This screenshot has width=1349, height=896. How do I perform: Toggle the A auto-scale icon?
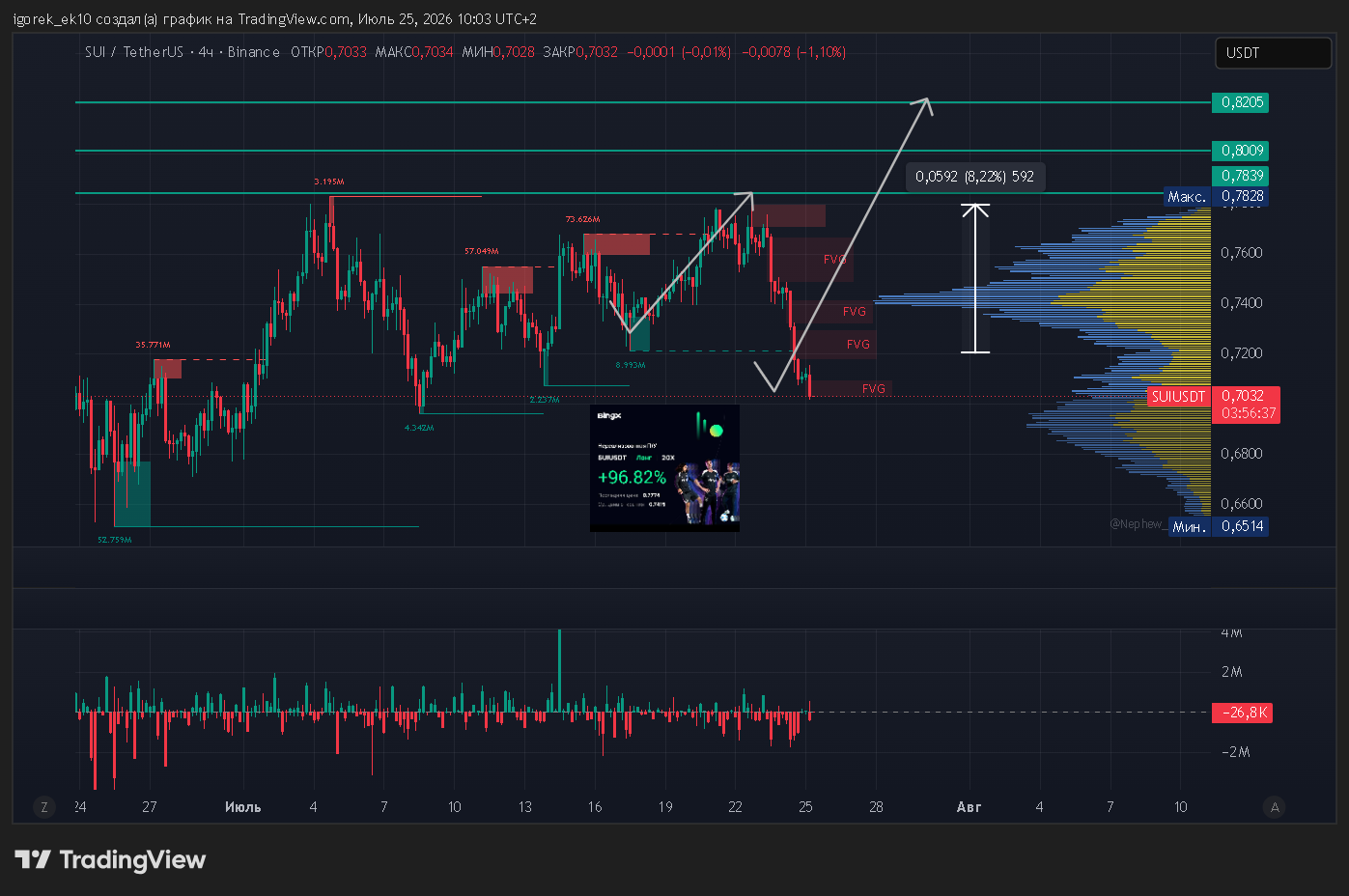coord(1275,807)
